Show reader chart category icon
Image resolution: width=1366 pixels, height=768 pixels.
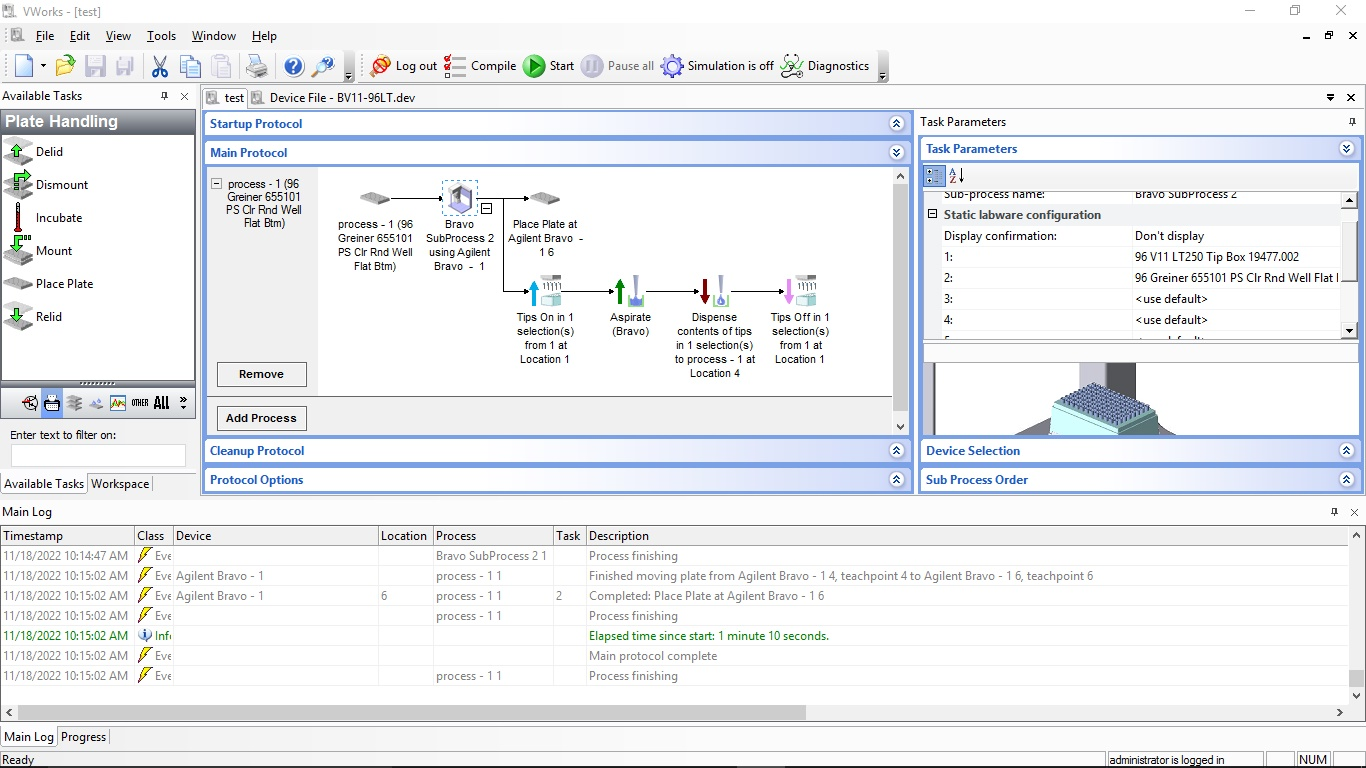tap(118, 403)
